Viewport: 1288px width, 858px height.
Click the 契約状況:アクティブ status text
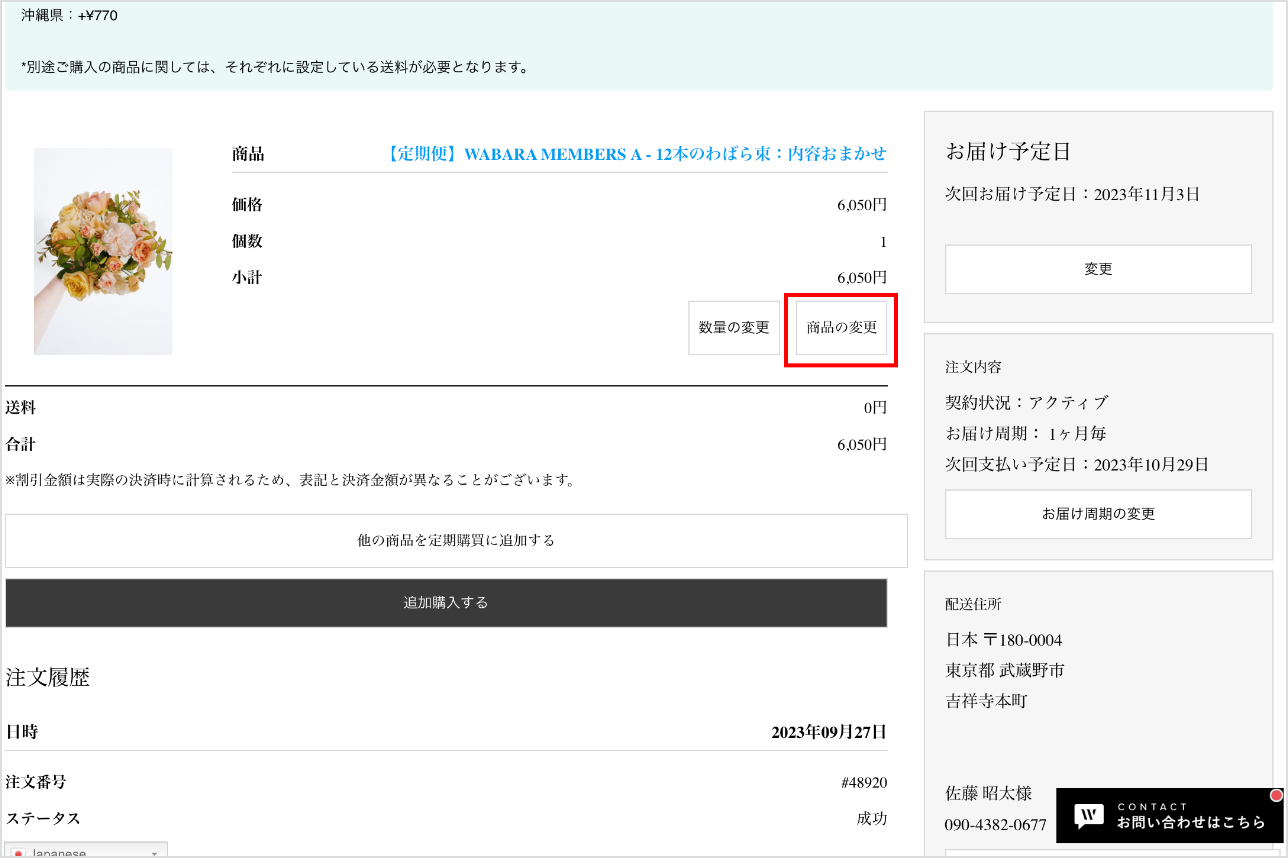(x=1027, y=402)
